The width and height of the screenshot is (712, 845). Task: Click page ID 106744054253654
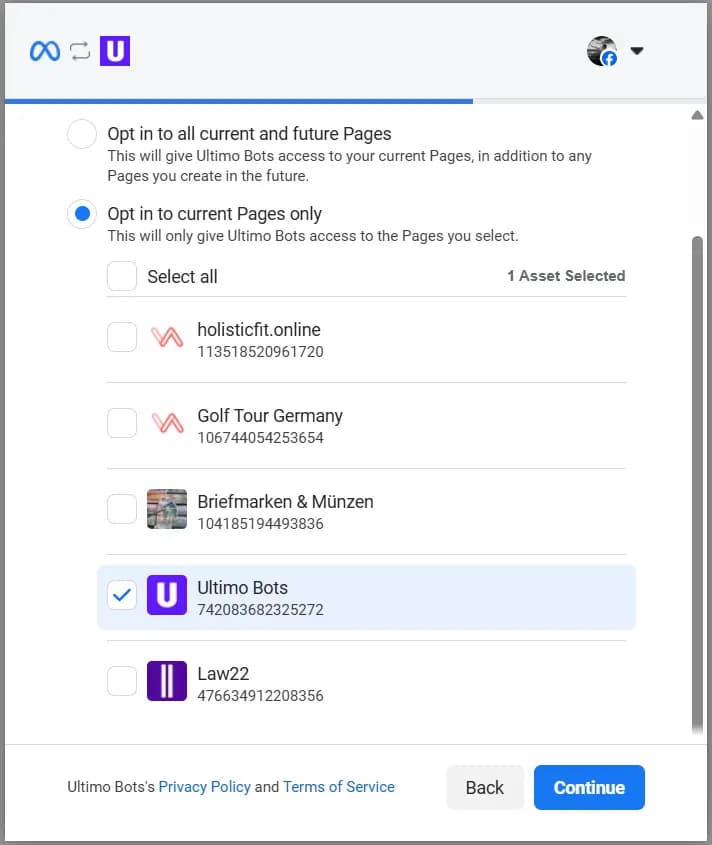pos(260,438)
